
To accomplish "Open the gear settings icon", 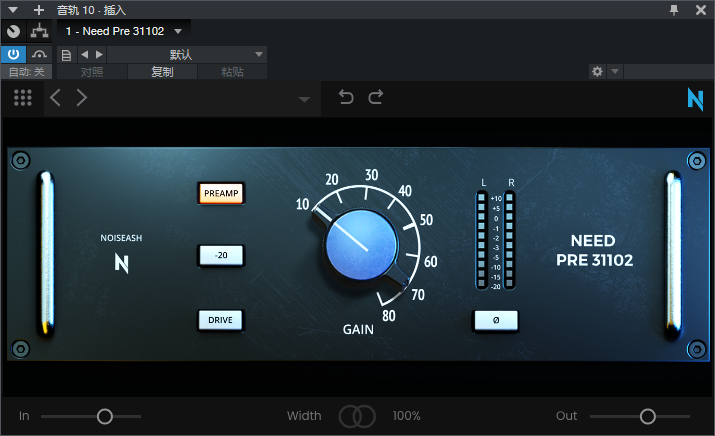I will (597, 71).
